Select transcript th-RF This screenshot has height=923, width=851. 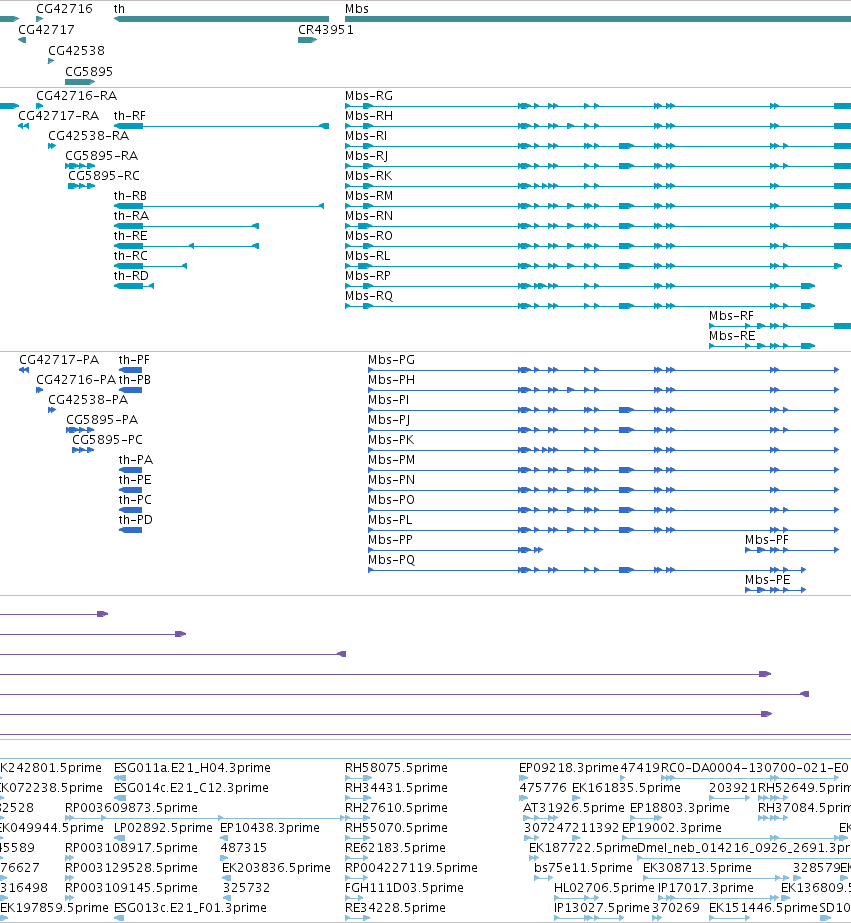[x=129, y=116]
